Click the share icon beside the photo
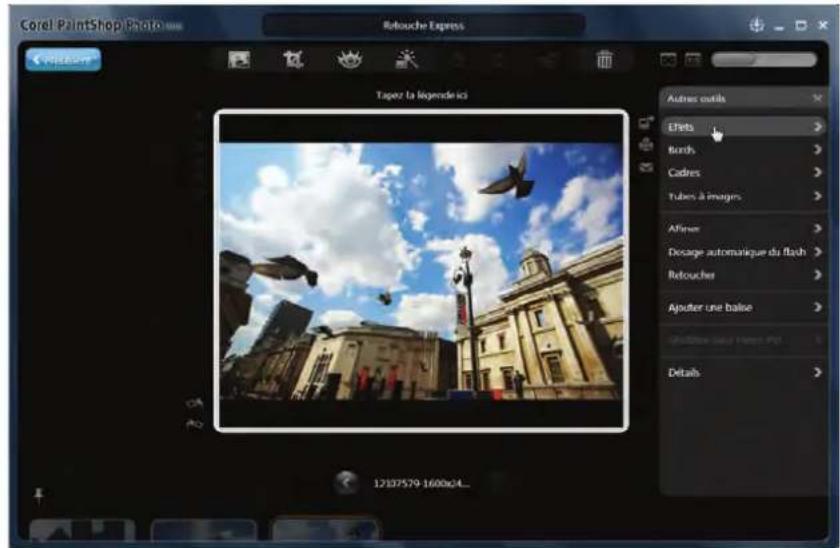The width and height of the screenshot is (840, 548). [x=646, y=124]
